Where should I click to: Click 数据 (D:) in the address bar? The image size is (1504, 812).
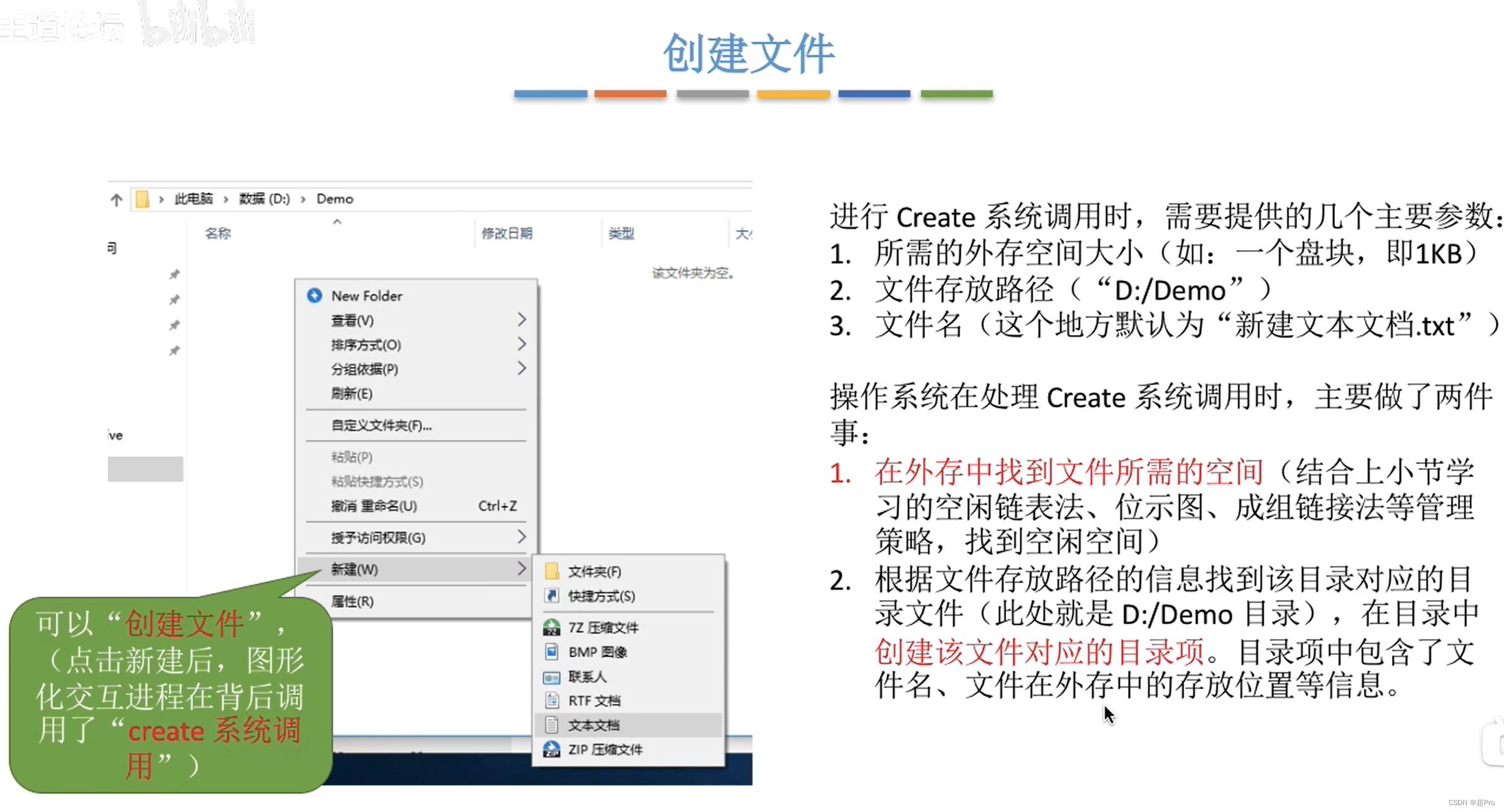point(264,199)
